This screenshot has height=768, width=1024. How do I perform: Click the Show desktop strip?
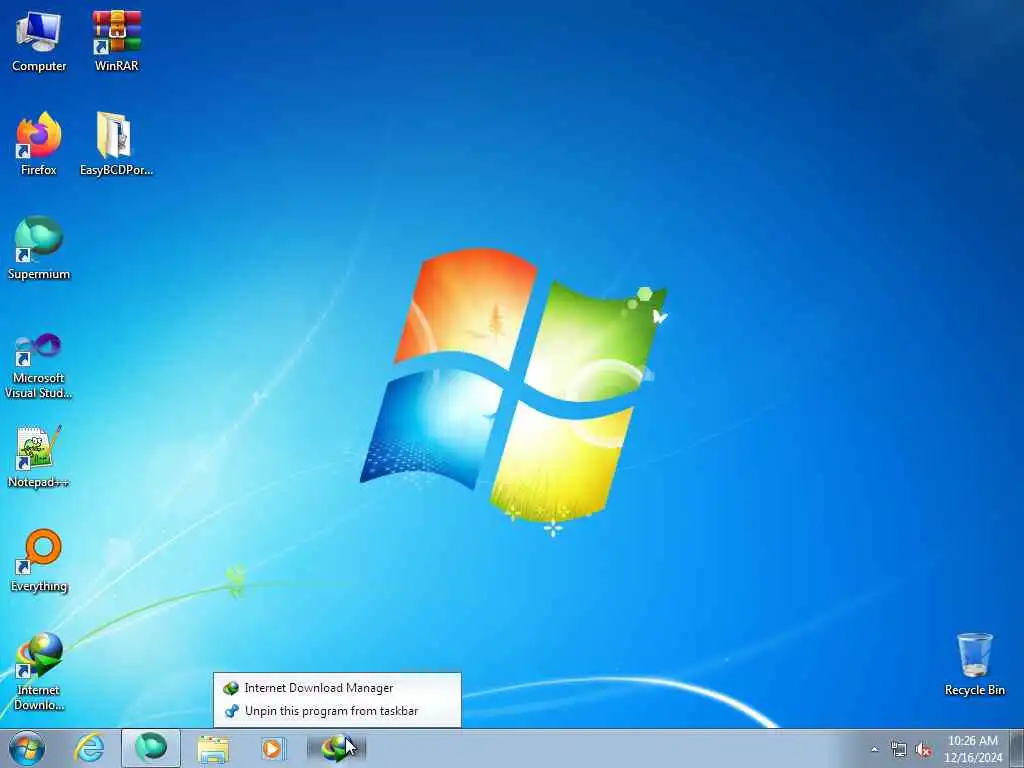1017,749
